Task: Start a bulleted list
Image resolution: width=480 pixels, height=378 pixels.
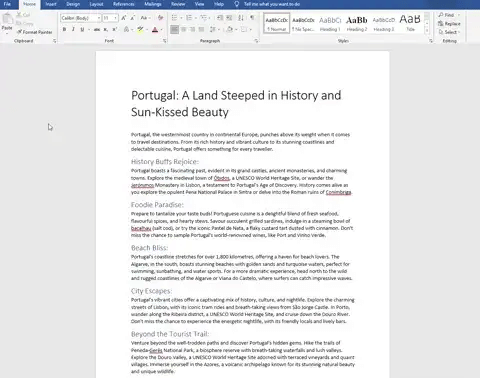Action: [x=174, y=18]
